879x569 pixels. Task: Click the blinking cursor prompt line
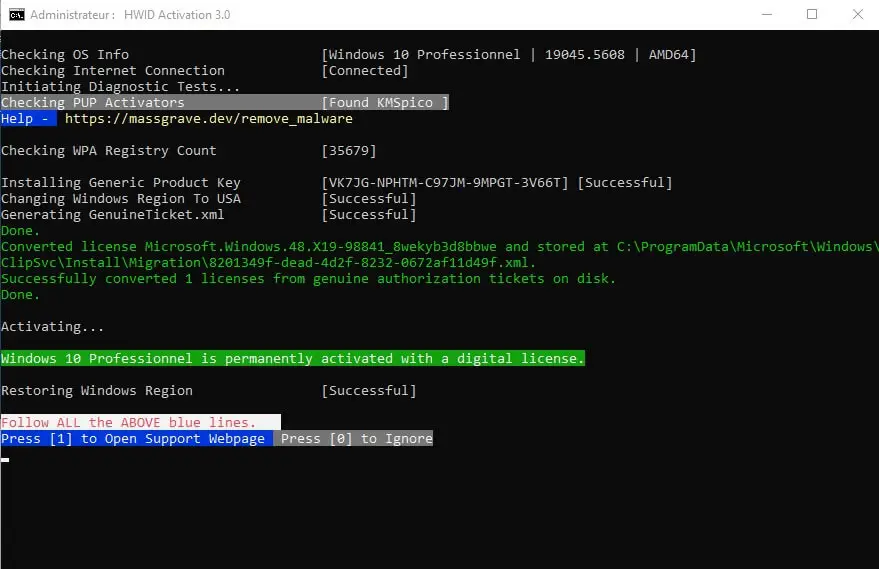click(x=5, y=460)
